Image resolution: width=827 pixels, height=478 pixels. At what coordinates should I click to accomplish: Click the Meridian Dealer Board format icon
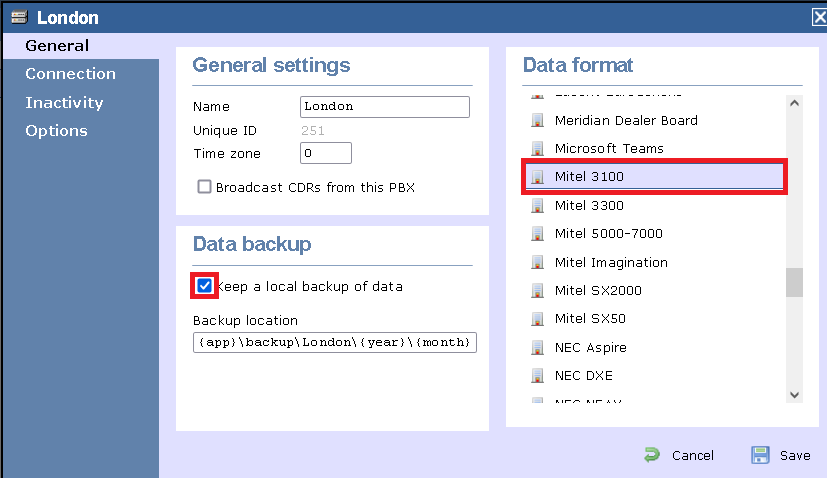[537, 120]
